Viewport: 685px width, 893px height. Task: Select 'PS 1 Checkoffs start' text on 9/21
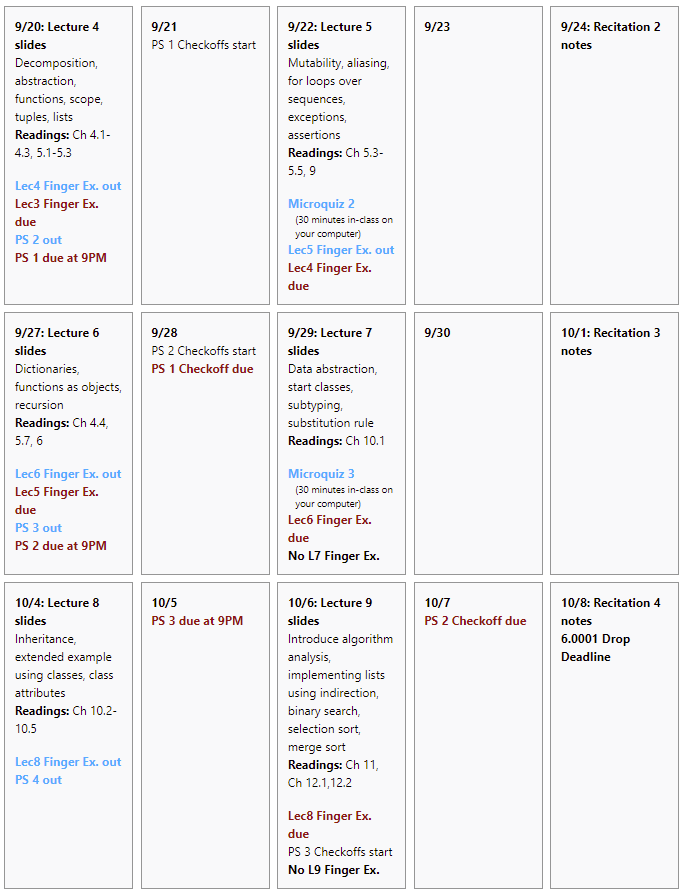203,45
